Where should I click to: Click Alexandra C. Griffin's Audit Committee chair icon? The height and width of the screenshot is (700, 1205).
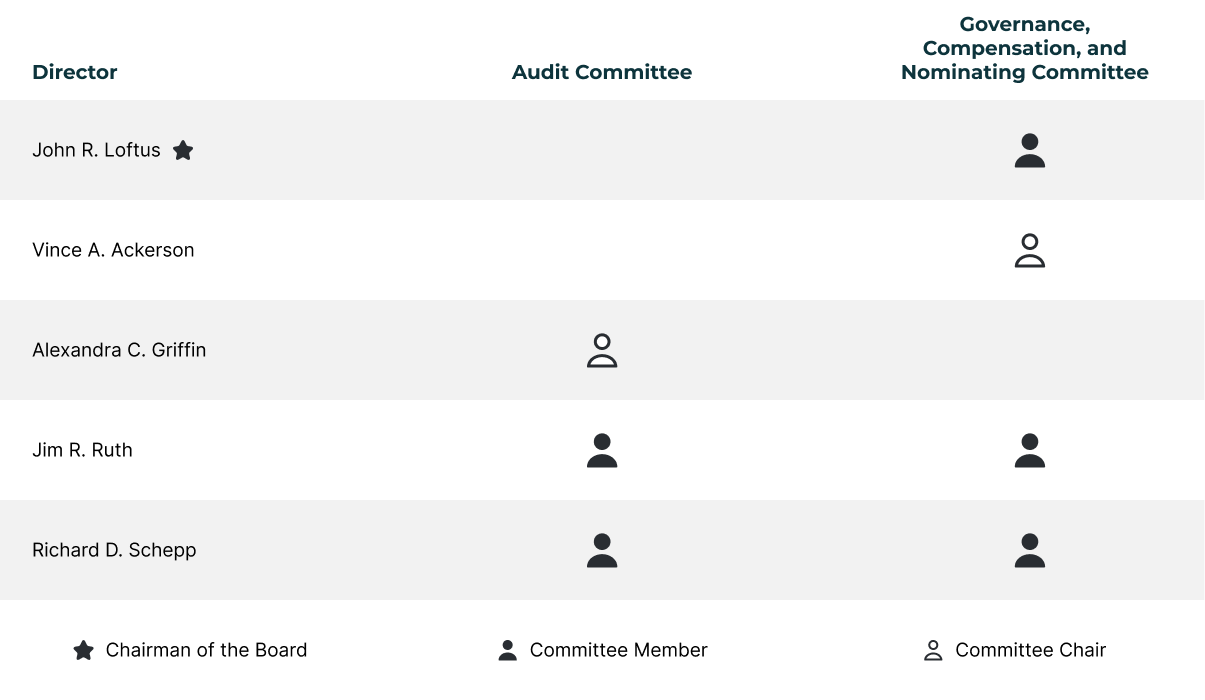click(x=602, y=351)
